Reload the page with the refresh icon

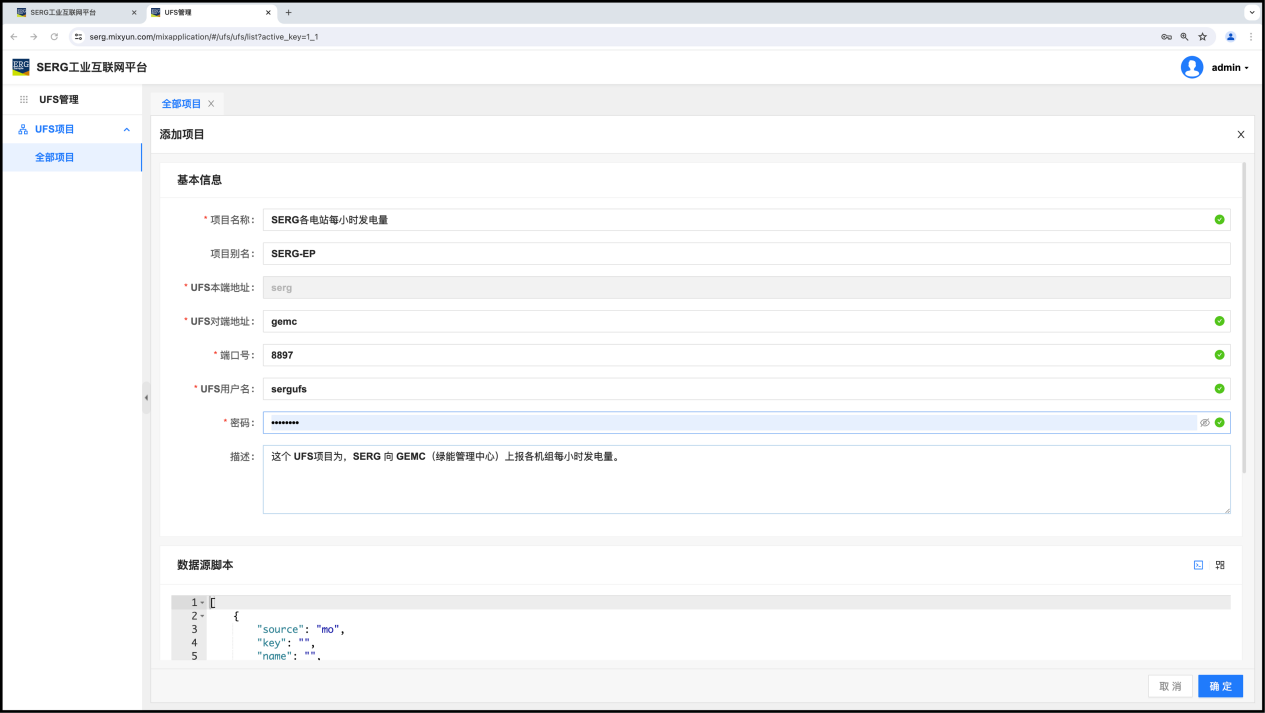point(54,37)
